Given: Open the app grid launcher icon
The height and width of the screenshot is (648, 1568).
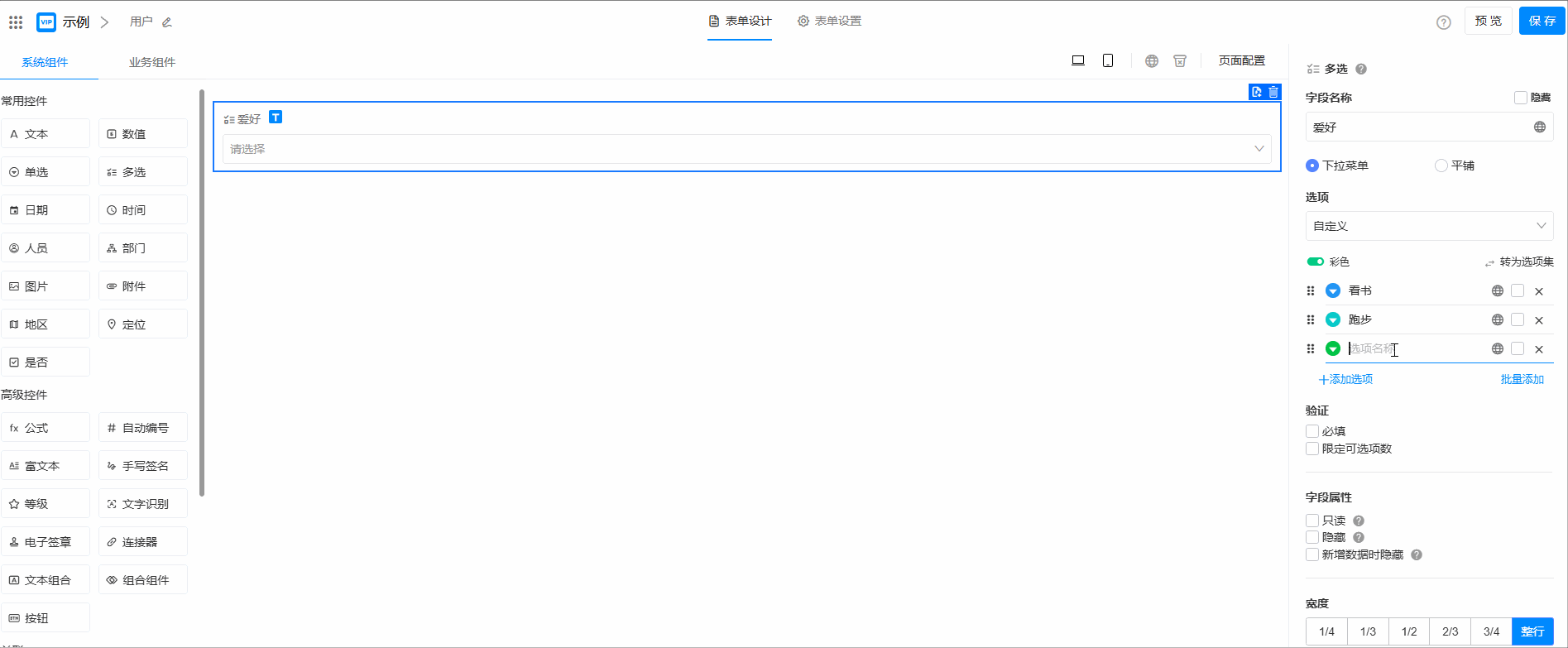Looking at the screenshot, I should tap(16, 22).
